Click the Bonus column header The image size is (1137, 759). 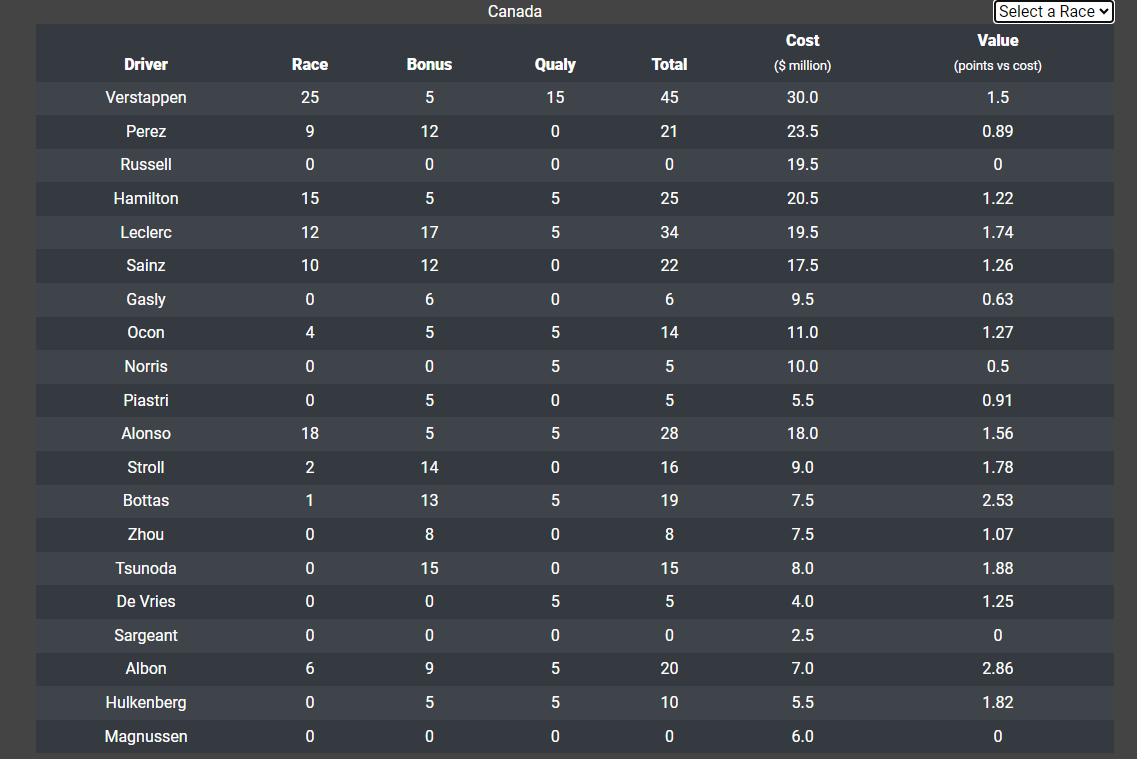point(429,65)
